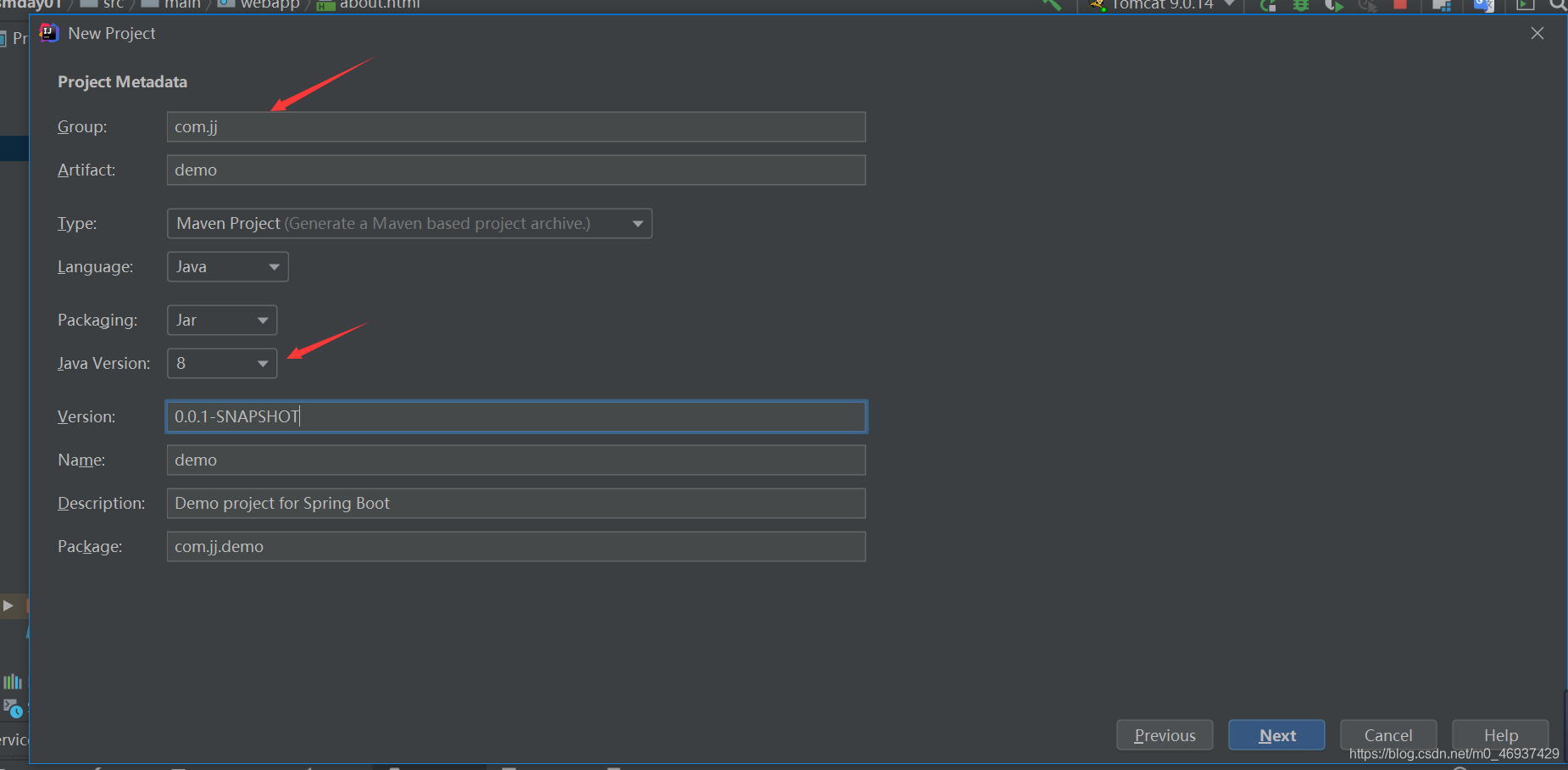Open the Java Version dropdown showing 8

coord(222,364)
